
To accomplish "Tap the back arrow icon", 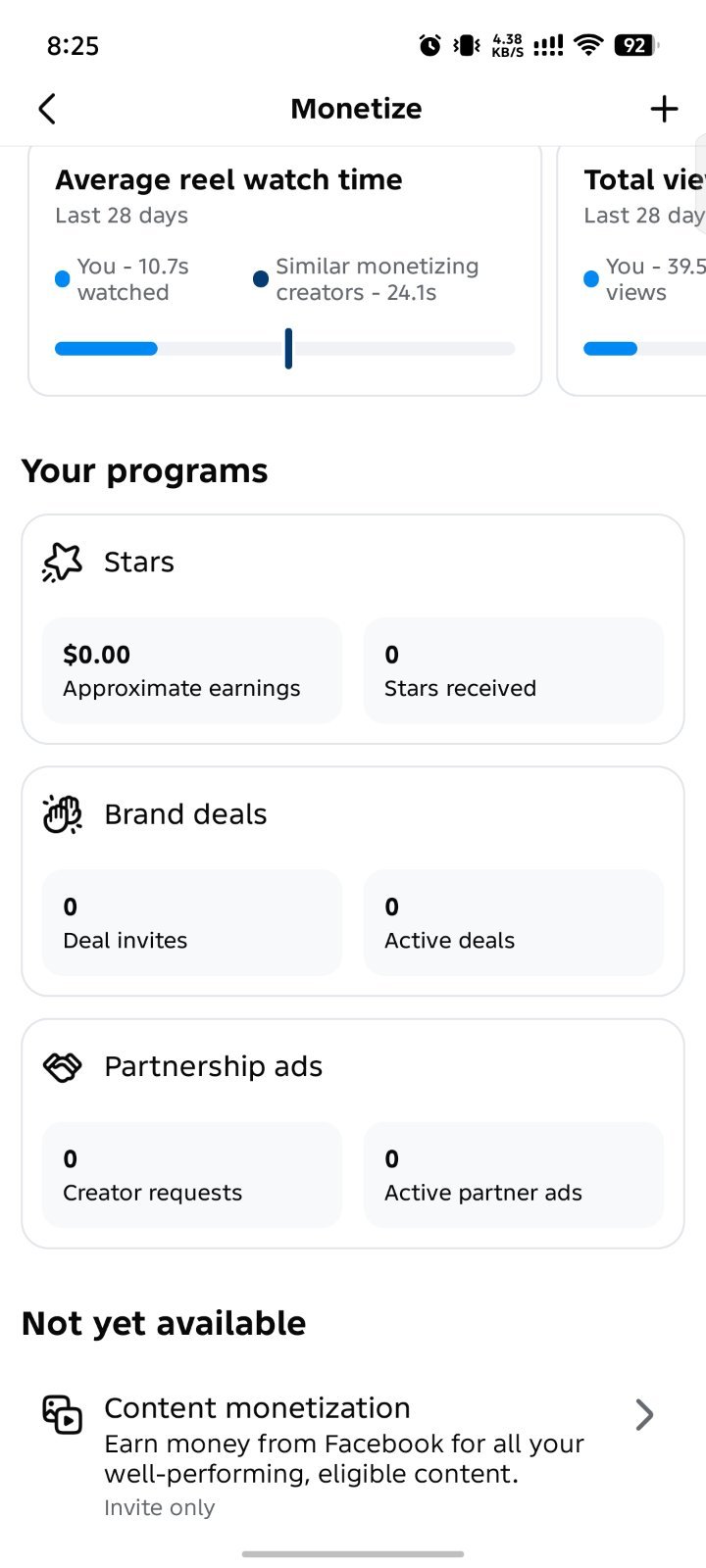I will point(47,109).
